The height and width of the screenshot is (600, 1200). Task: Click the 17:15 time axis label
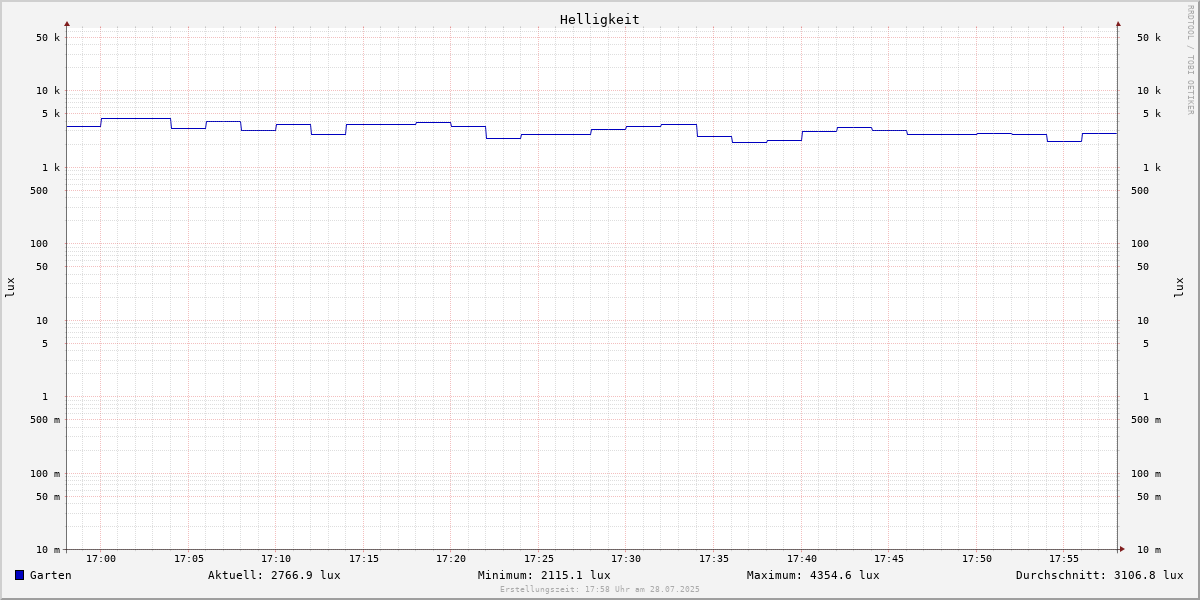pos(364,559)
